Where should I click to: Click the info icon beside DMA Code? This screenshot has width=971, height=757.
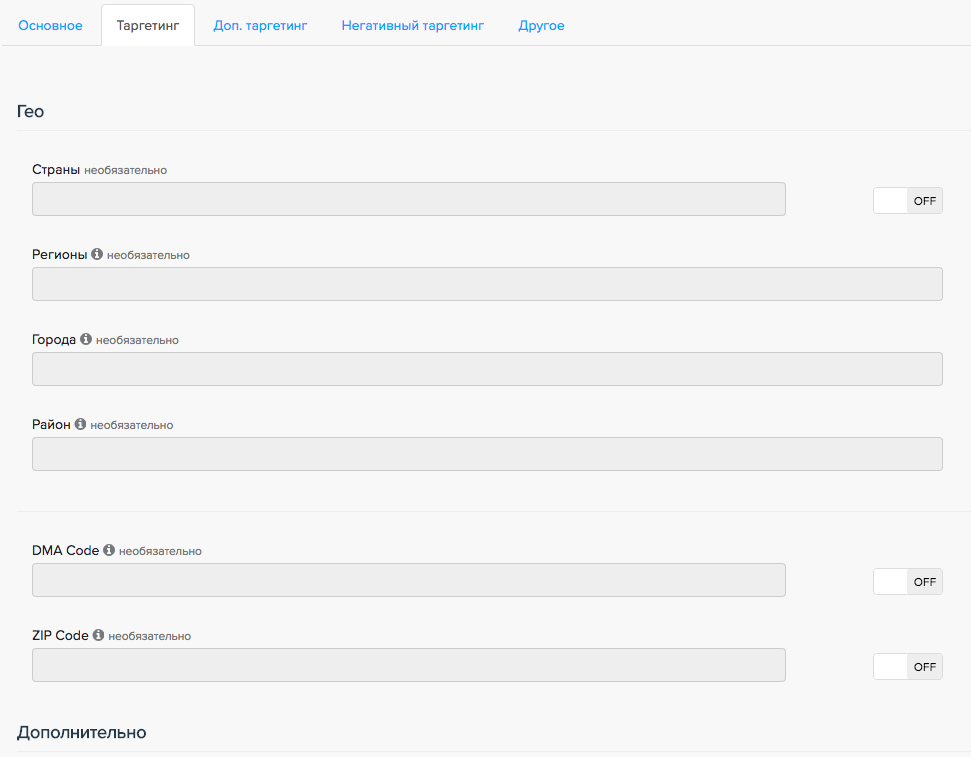click(x=109, y=551)
